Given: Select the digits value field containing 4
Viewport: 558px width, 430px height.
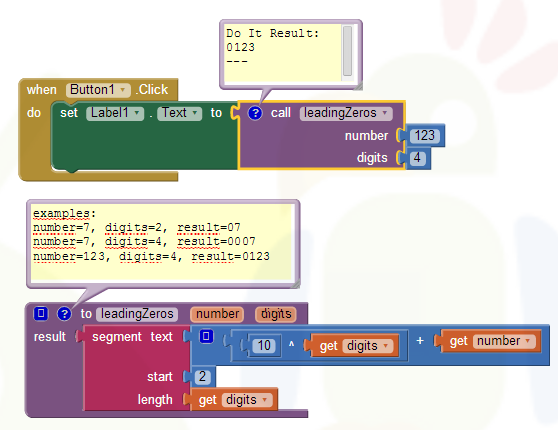Looking at the screenshot, I should pos(417,158).
